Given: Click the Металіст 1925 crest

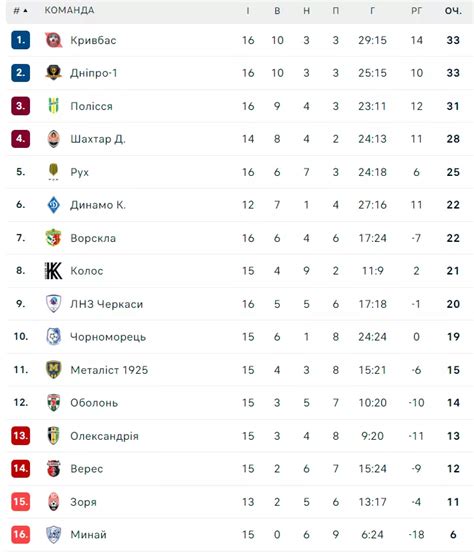Looking at the screenshot, I should tap(53, 370).
